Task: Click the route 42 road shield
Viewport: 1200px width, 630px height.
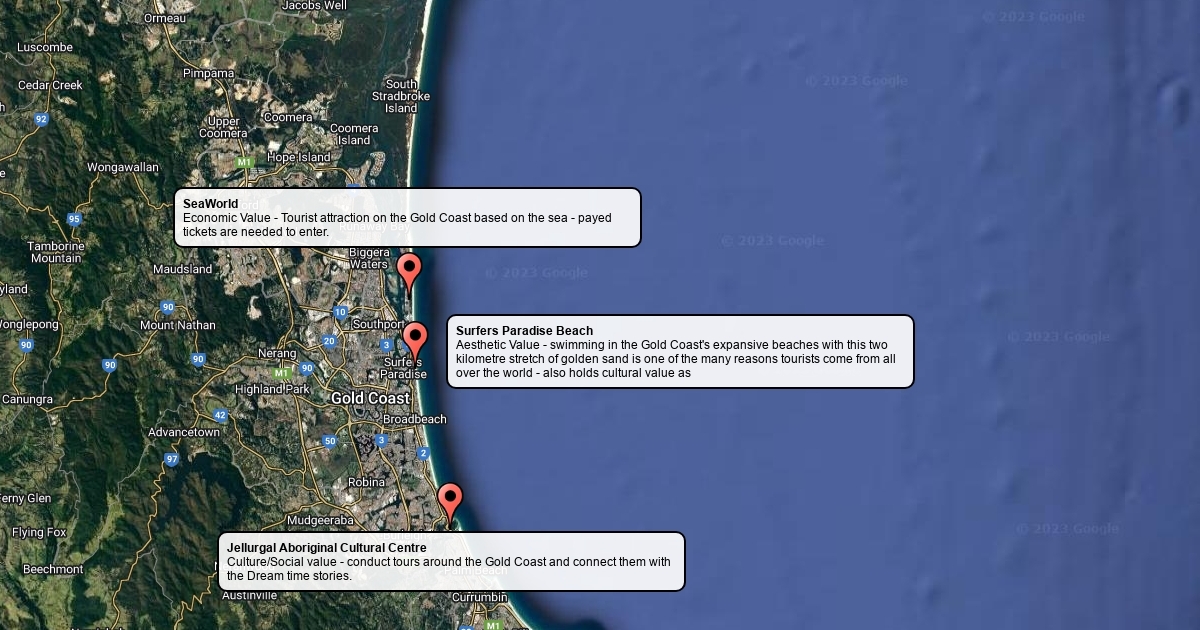Action: (220, 415)
